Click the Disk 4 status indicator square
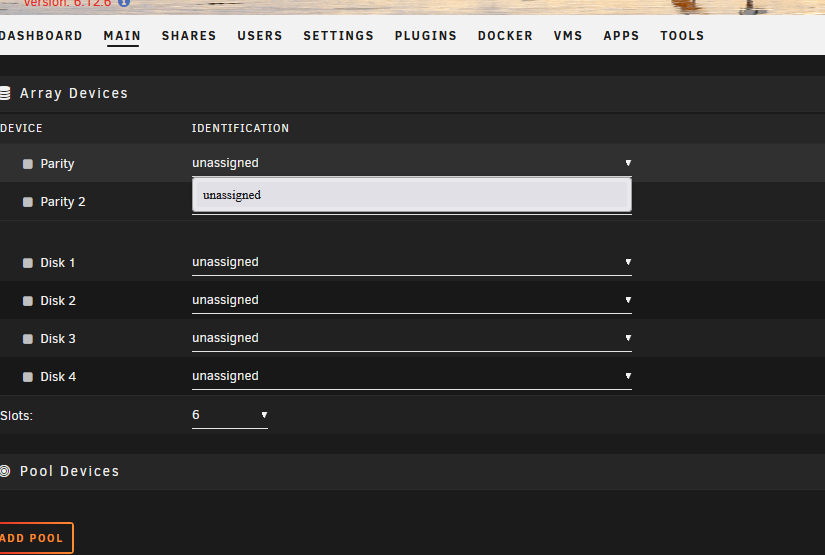 (28, 377)
